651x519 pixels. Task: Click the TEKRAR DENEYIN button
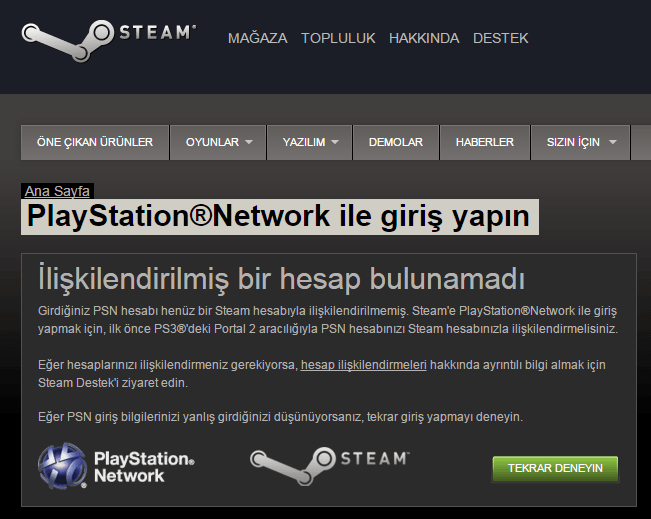tap(555, 468)
